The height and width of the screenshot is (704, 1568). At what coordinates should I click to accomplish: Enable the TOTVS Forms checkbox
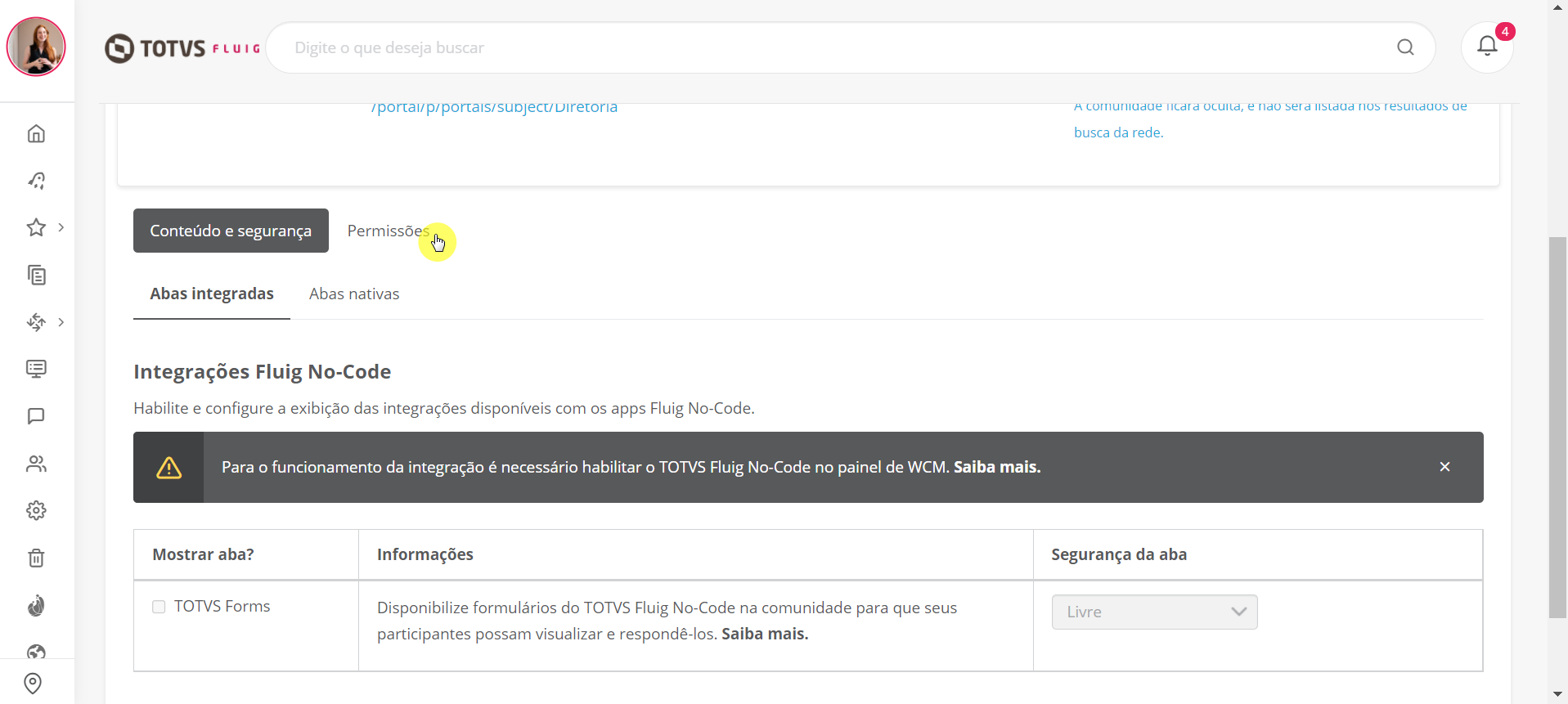tap(159, 607)
